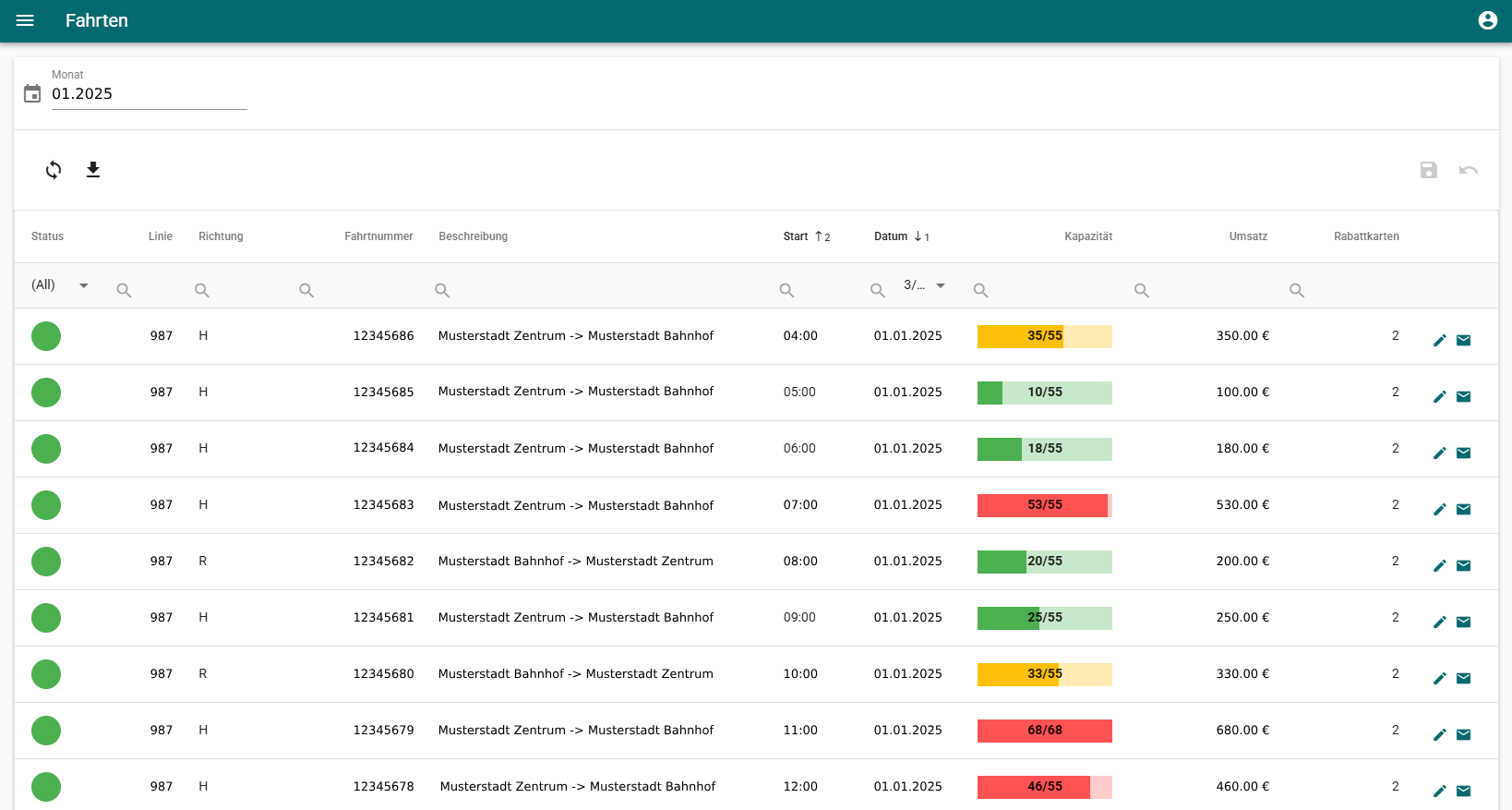Refresh the trips table
Image resolution: width=1512 pixels, height=810 pixels.
(54, 170)
